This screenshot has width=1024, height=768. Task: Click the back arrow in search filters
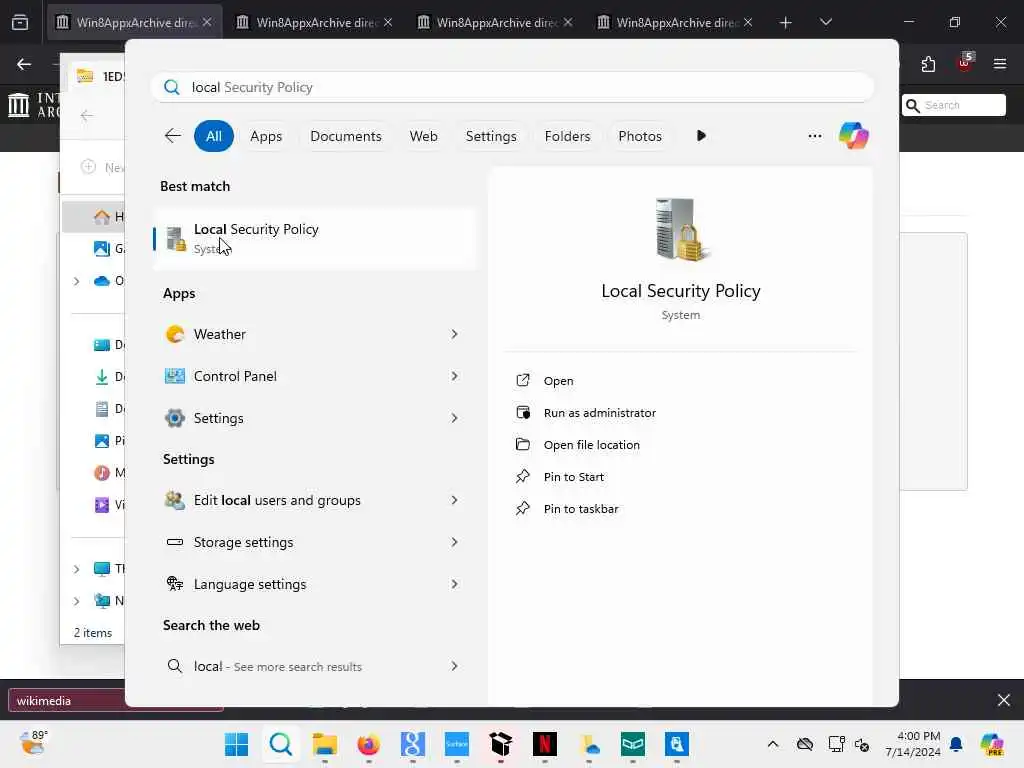pos(172,136)
